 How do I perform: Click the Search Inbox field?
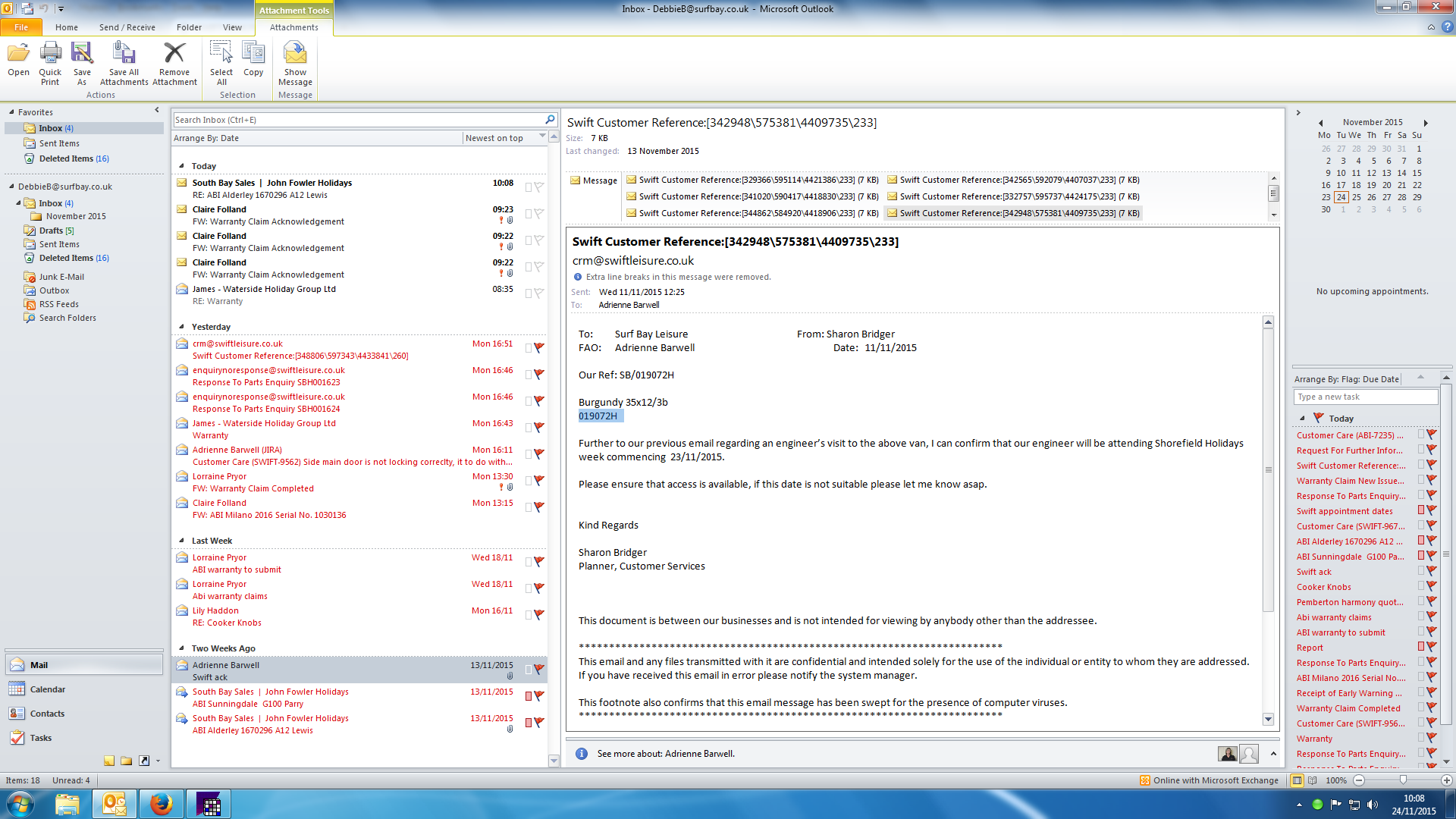[x=358, y=120]
